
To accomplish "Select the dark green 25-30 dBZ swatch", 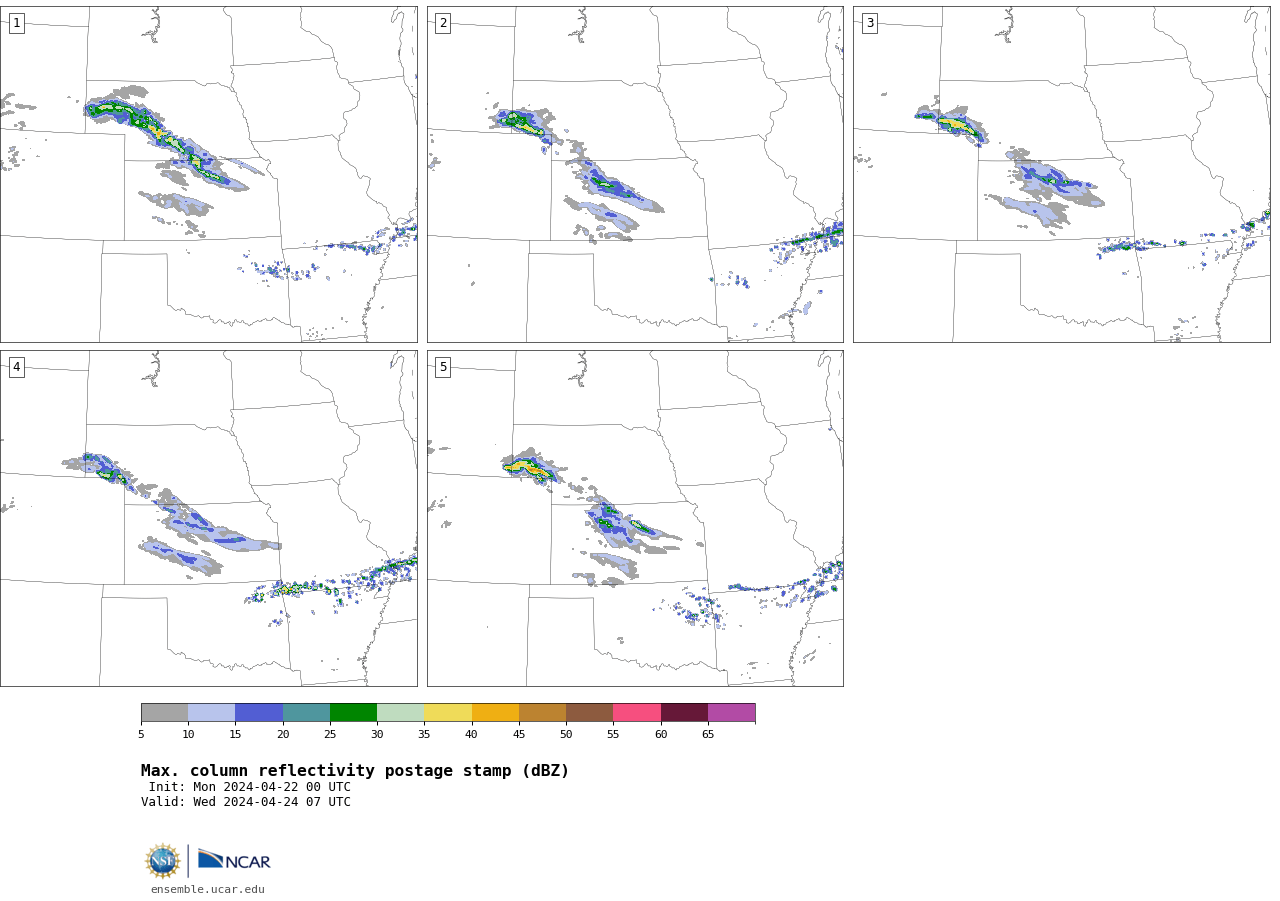I will (x=353, y=713).
